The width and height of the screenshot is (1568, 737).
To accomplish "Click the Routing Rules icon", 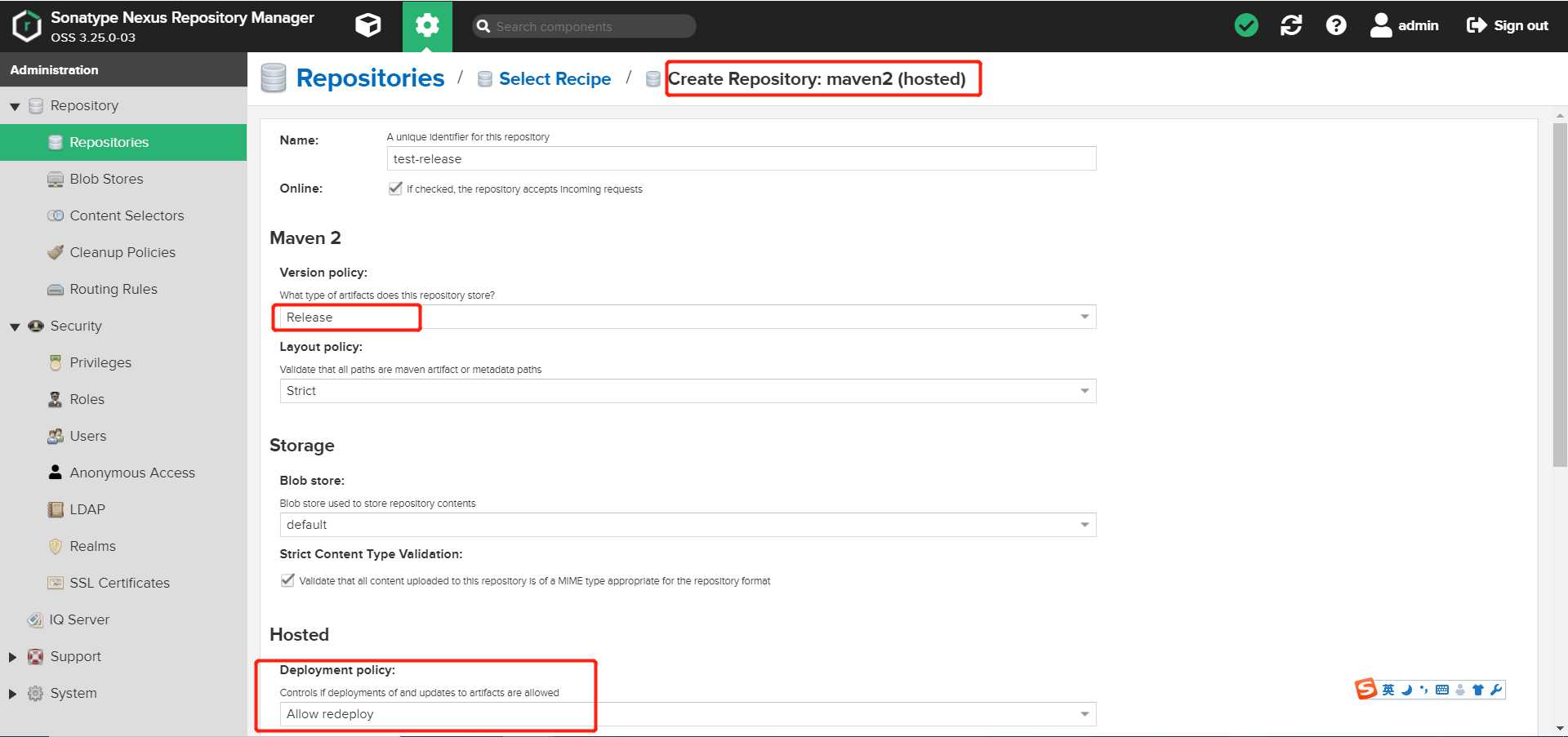I will (56, 289).
